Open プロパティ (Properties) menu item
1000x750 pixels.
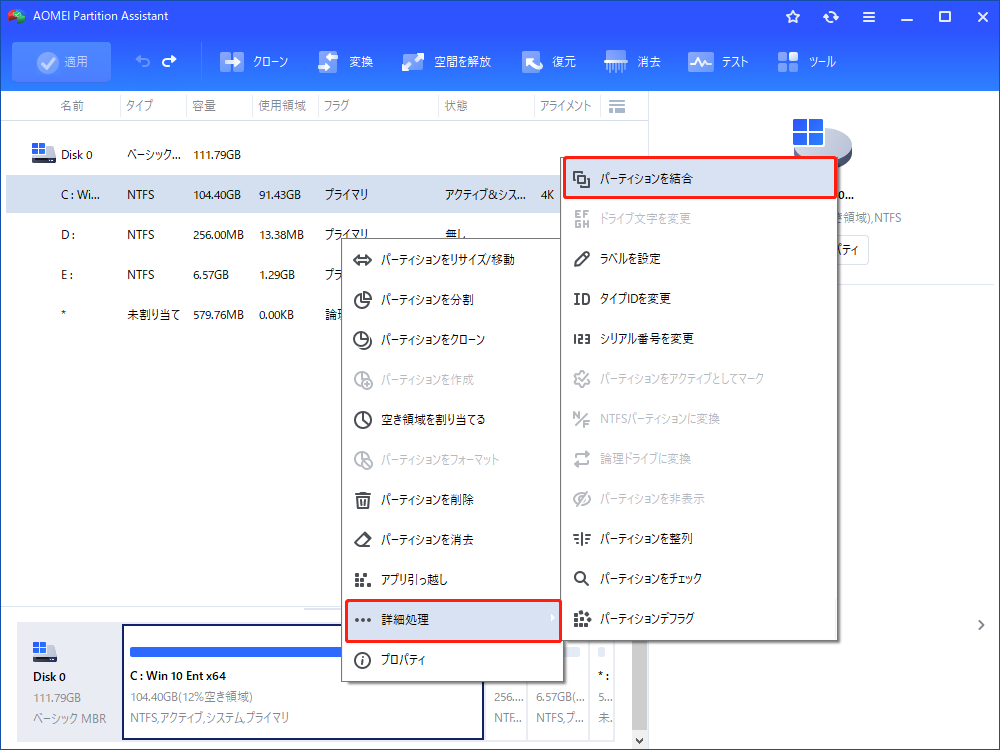click(453, 660)
